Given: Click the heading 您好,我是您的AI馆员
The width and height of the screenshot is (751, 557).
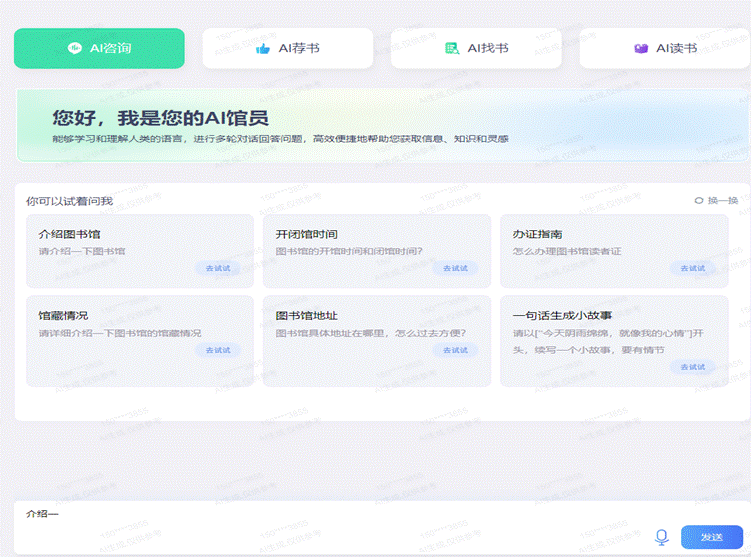Looking at the screenshot, I should pyautogui.click(x=160, y=118).
